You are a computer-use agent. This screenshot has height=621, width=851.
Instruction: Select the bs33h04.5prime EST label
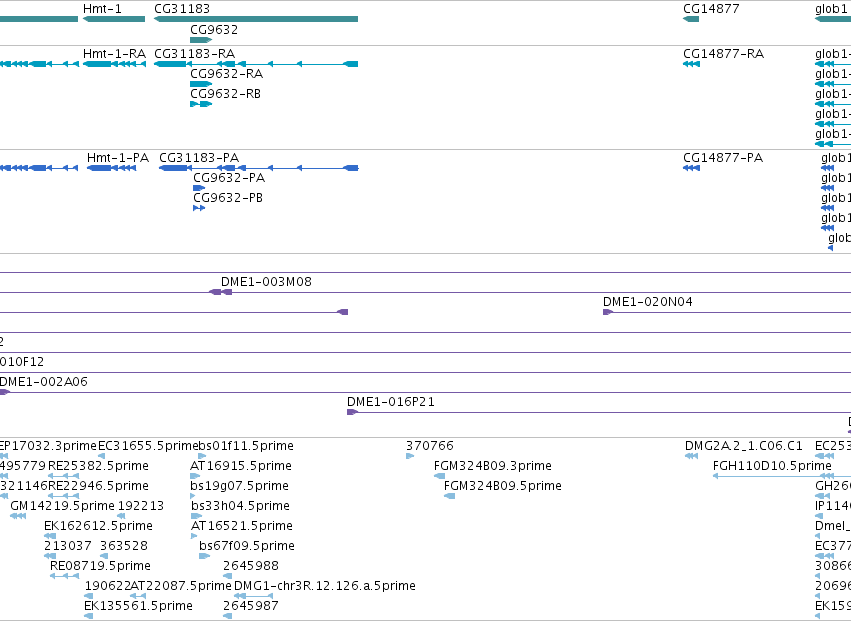click(x=240, y=506)
